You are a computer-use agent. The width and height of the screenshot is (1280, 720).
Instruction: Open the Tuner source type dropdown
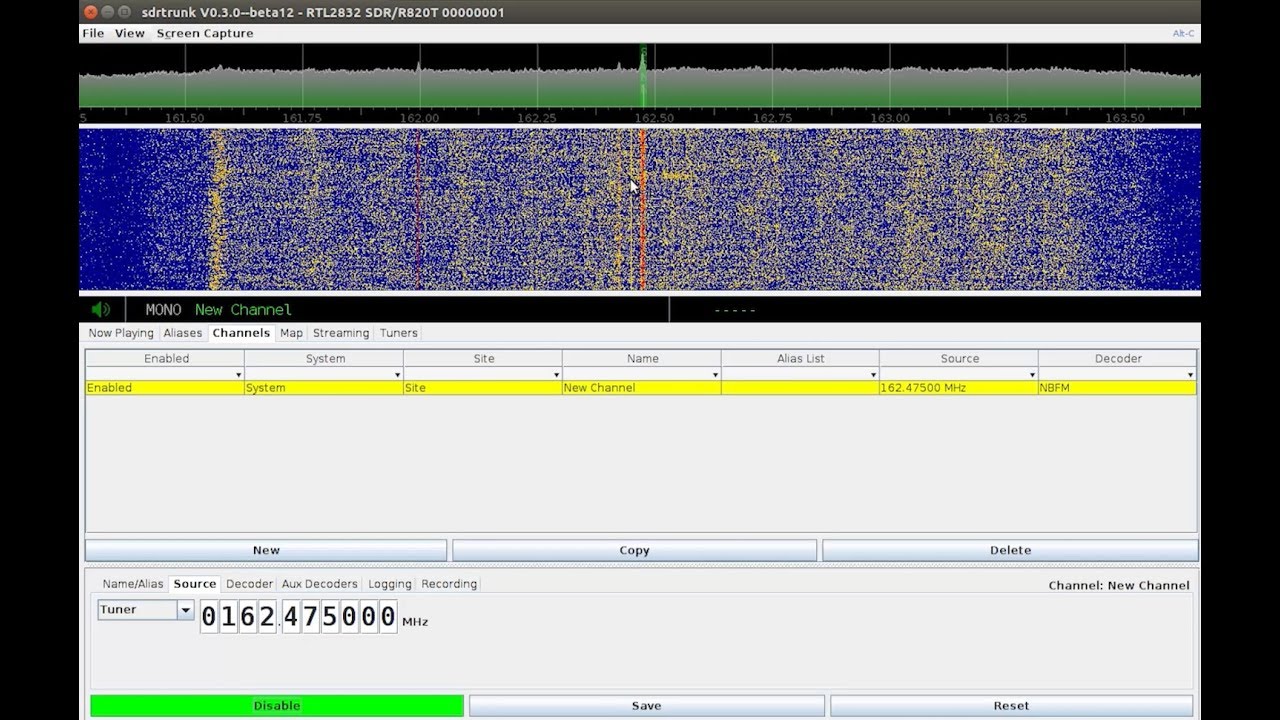[x=185, y=610]
